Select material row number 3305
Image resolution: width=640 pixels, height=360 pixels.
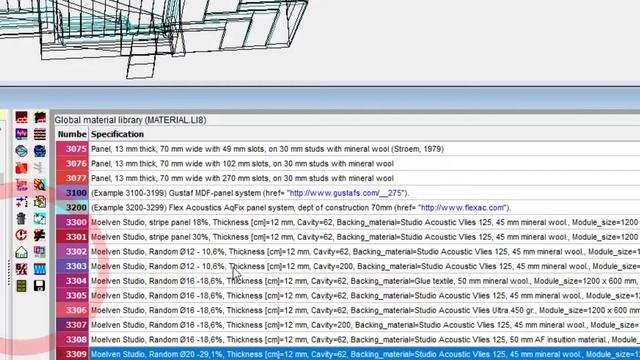(348, 296)
